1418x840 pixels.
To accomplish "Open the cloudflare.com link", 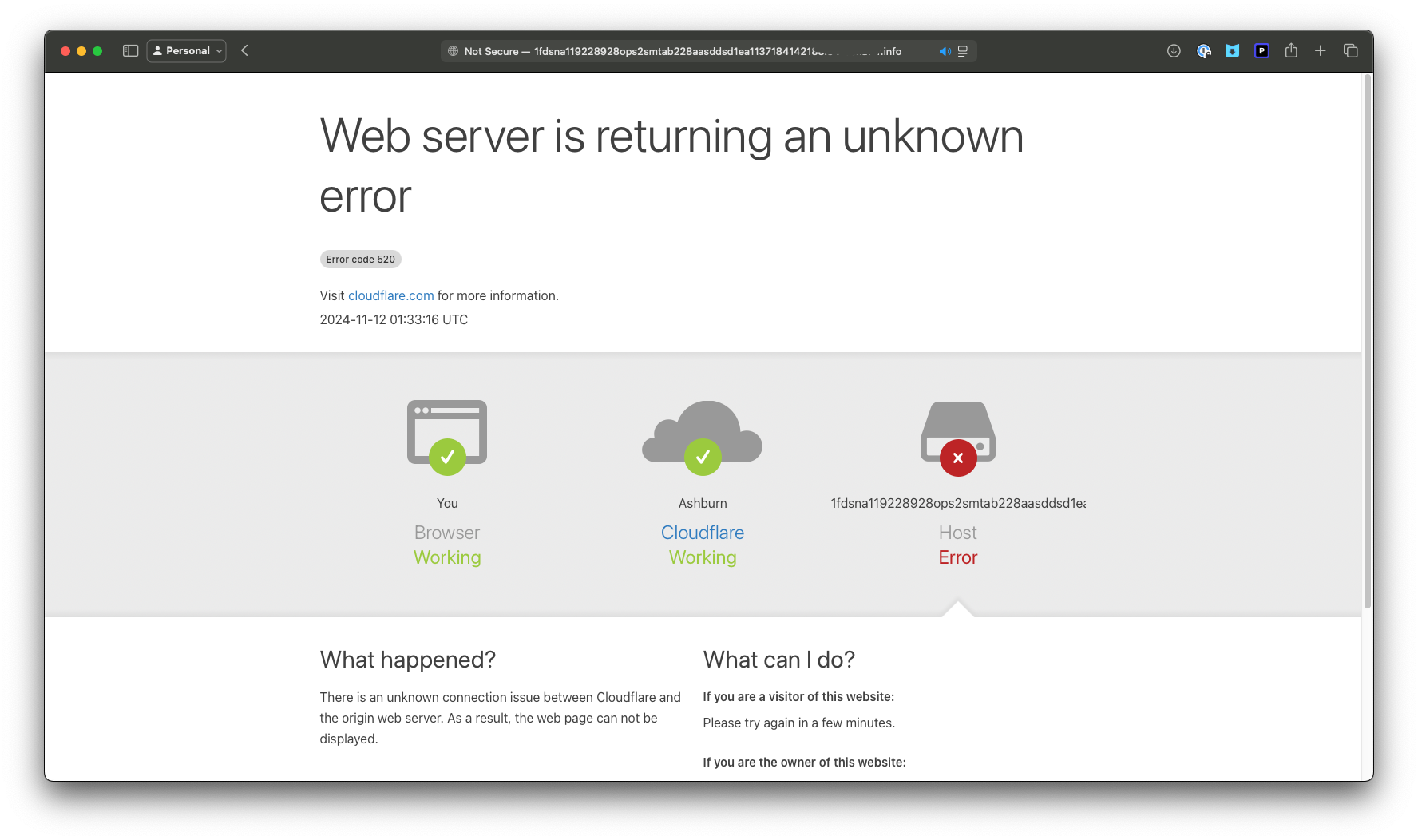I will coord(390,295).
